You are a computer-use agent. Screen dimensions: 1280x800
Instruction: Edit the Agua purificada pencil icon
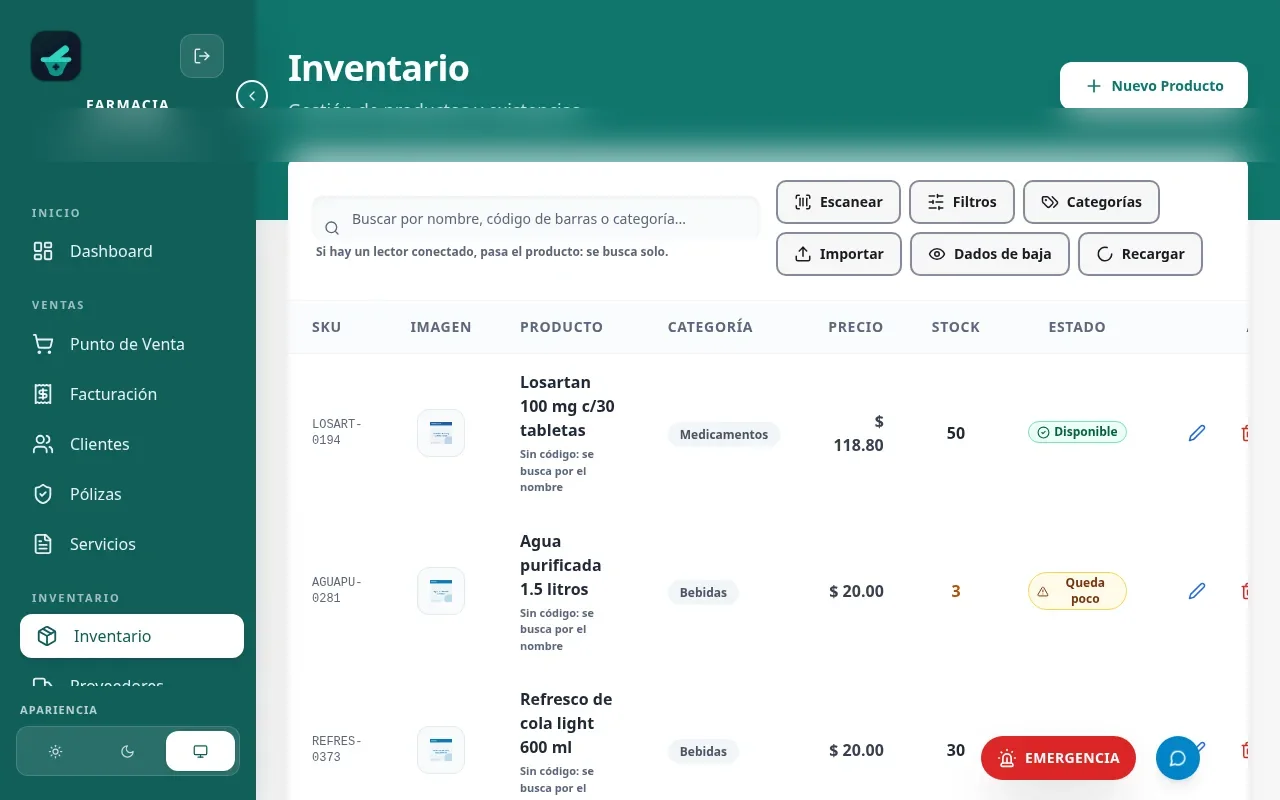1197,591
